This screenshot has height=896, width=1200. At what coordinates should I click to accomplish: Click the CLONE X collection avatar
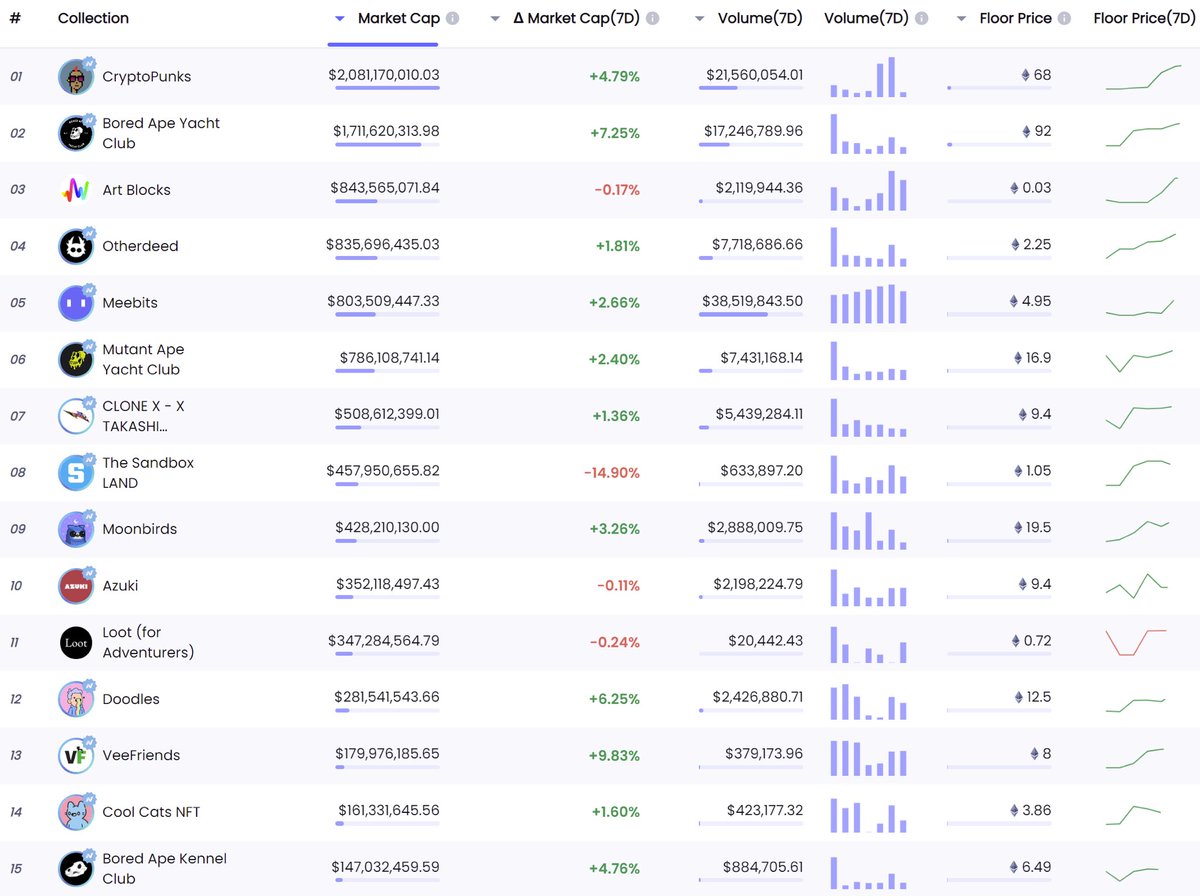pos(76,416)
